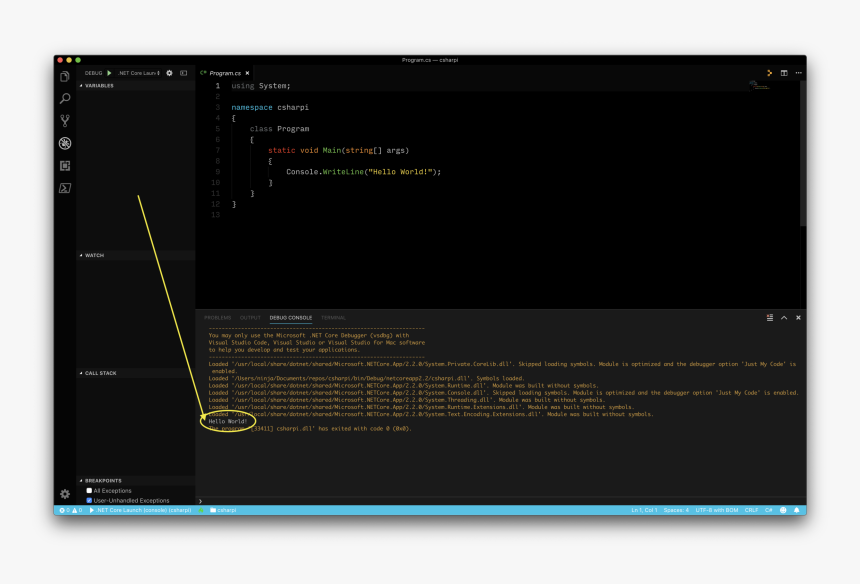The image size is (860, 584).
Task: Open the Debug Console icon in debug toolbar
Action: [x=184, y=73]
